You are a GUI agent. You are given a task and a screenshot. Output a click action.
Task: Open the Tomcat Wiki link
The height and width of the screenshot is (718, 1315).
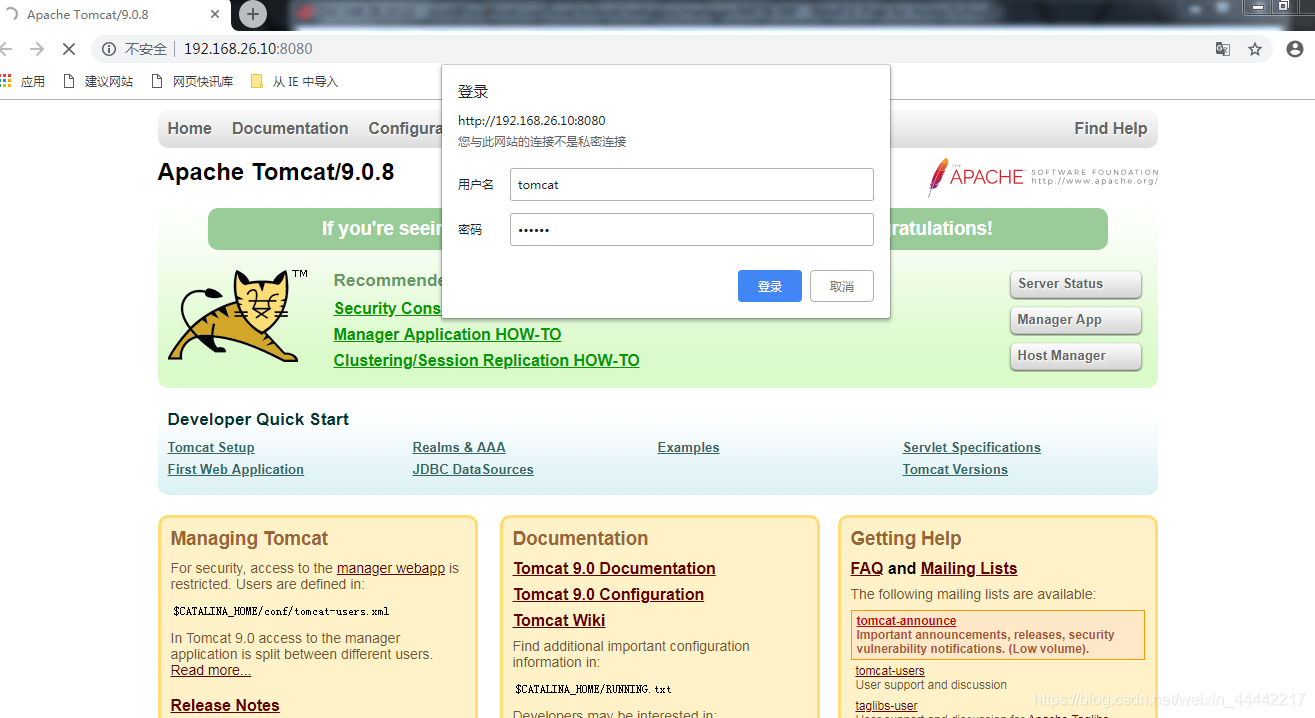559,620
